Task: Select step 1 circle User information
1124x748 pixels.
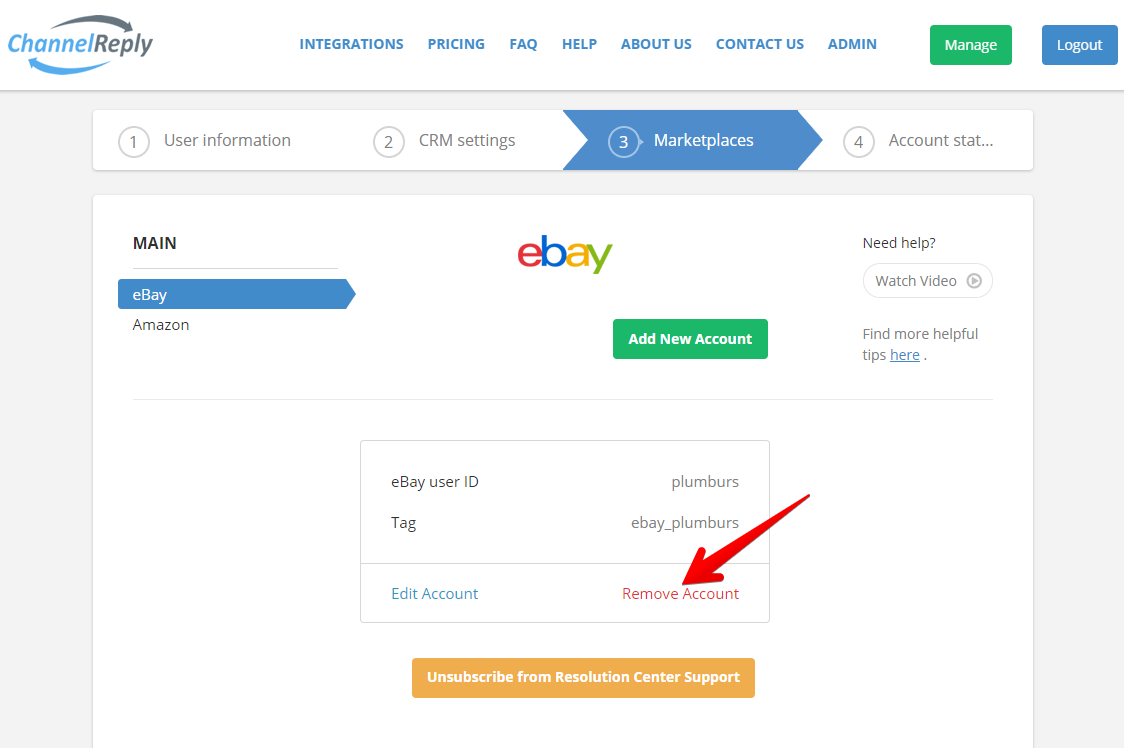Action: (x=133, y=141)
